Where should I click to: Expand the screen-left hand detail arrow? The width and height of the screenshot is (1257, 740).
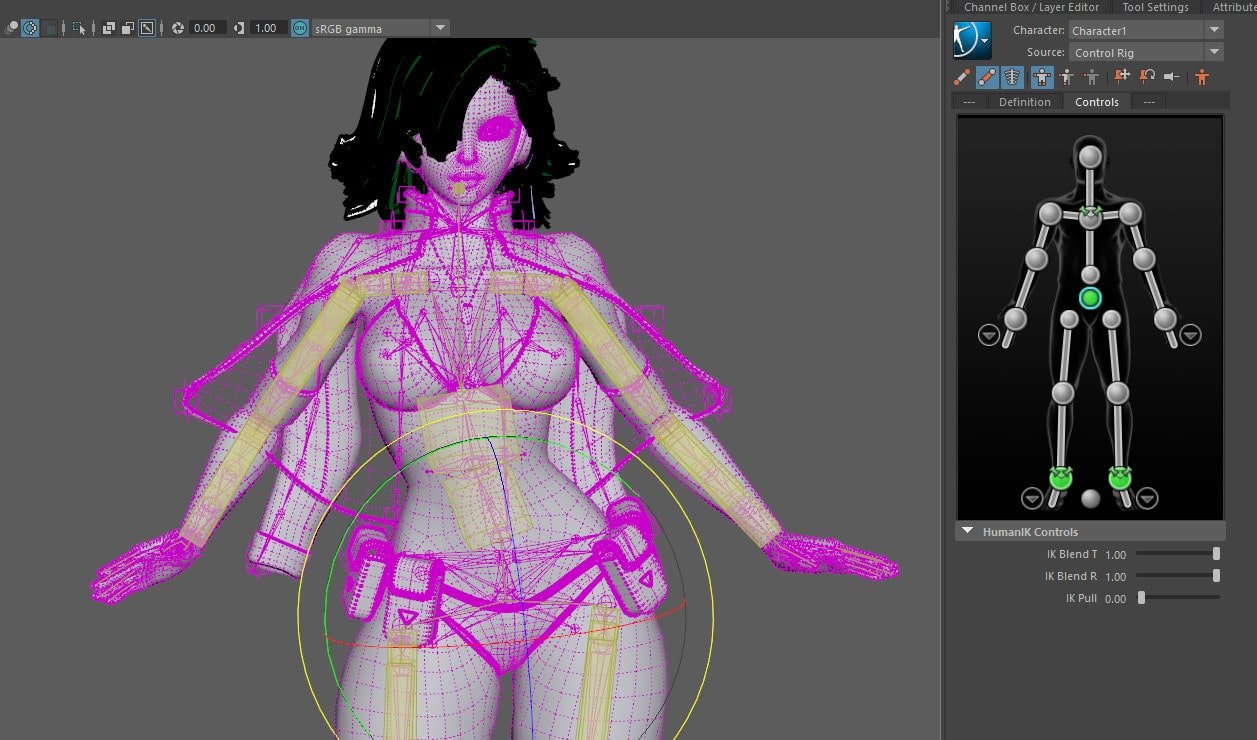pos(989,336)
